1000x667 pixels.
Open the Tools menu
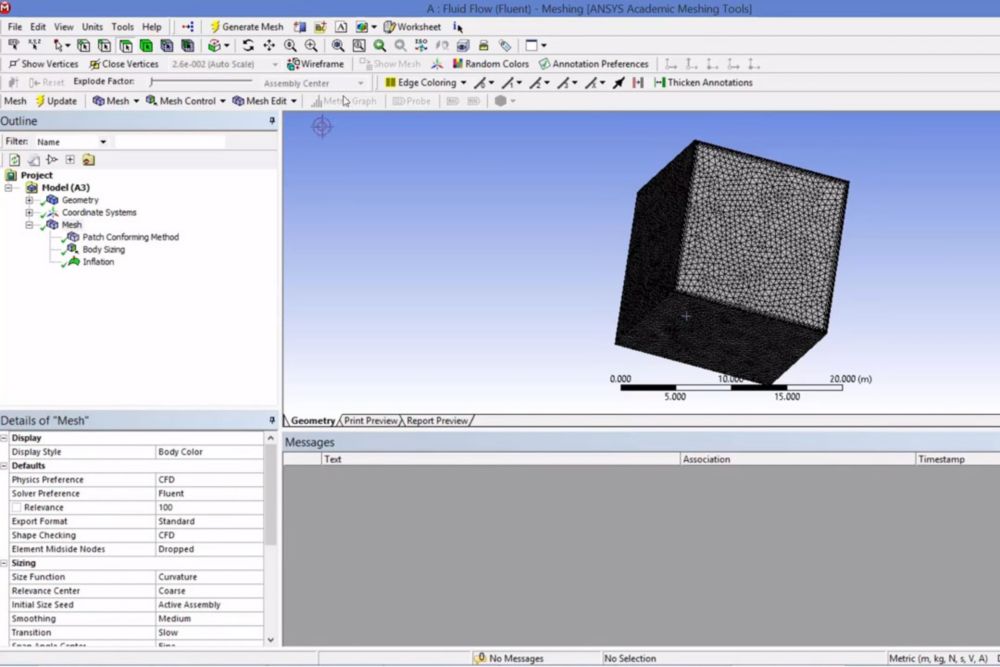point(122,27)
